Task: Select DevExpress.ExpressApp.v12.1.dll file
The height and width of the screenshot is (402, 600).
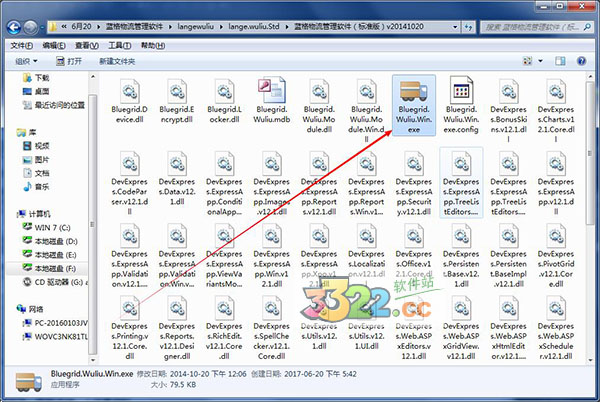Action: pyautogui.click(x=556, y=183)
